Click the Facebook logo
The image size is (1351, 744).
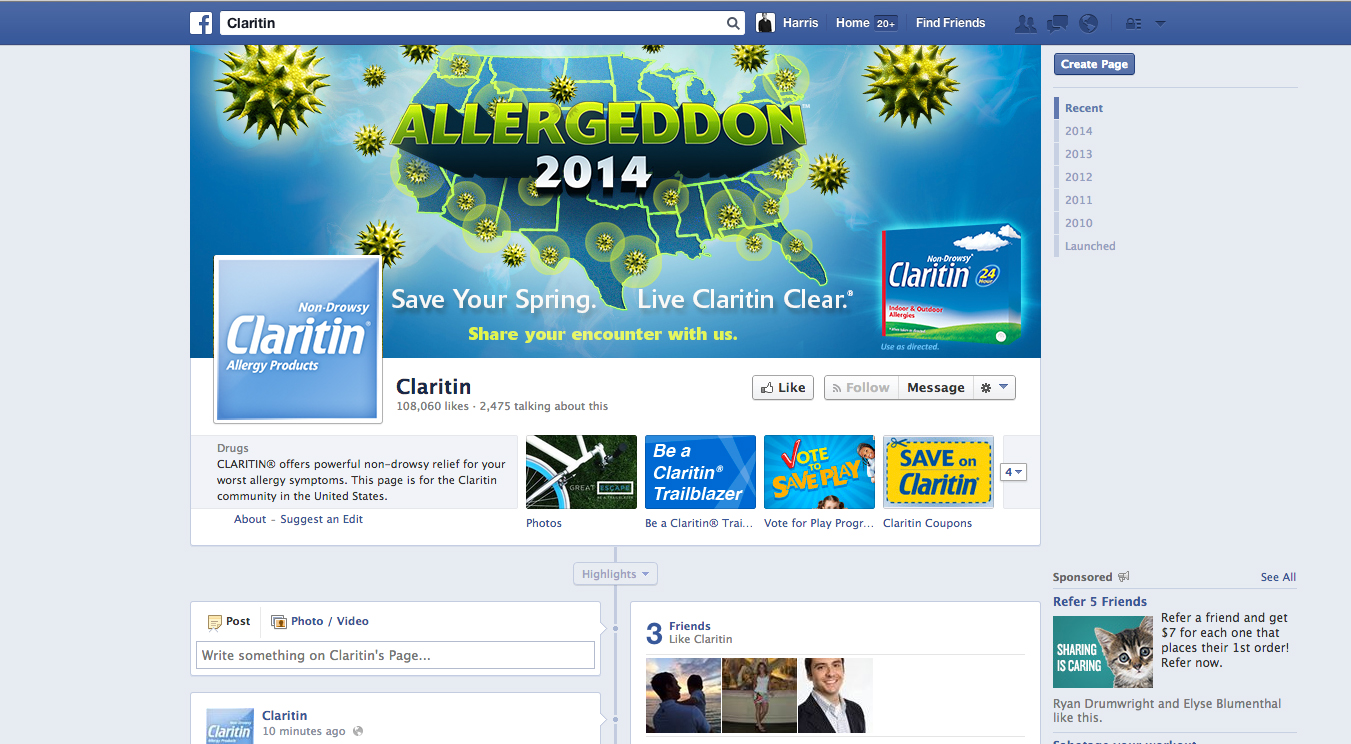(201, 22)
